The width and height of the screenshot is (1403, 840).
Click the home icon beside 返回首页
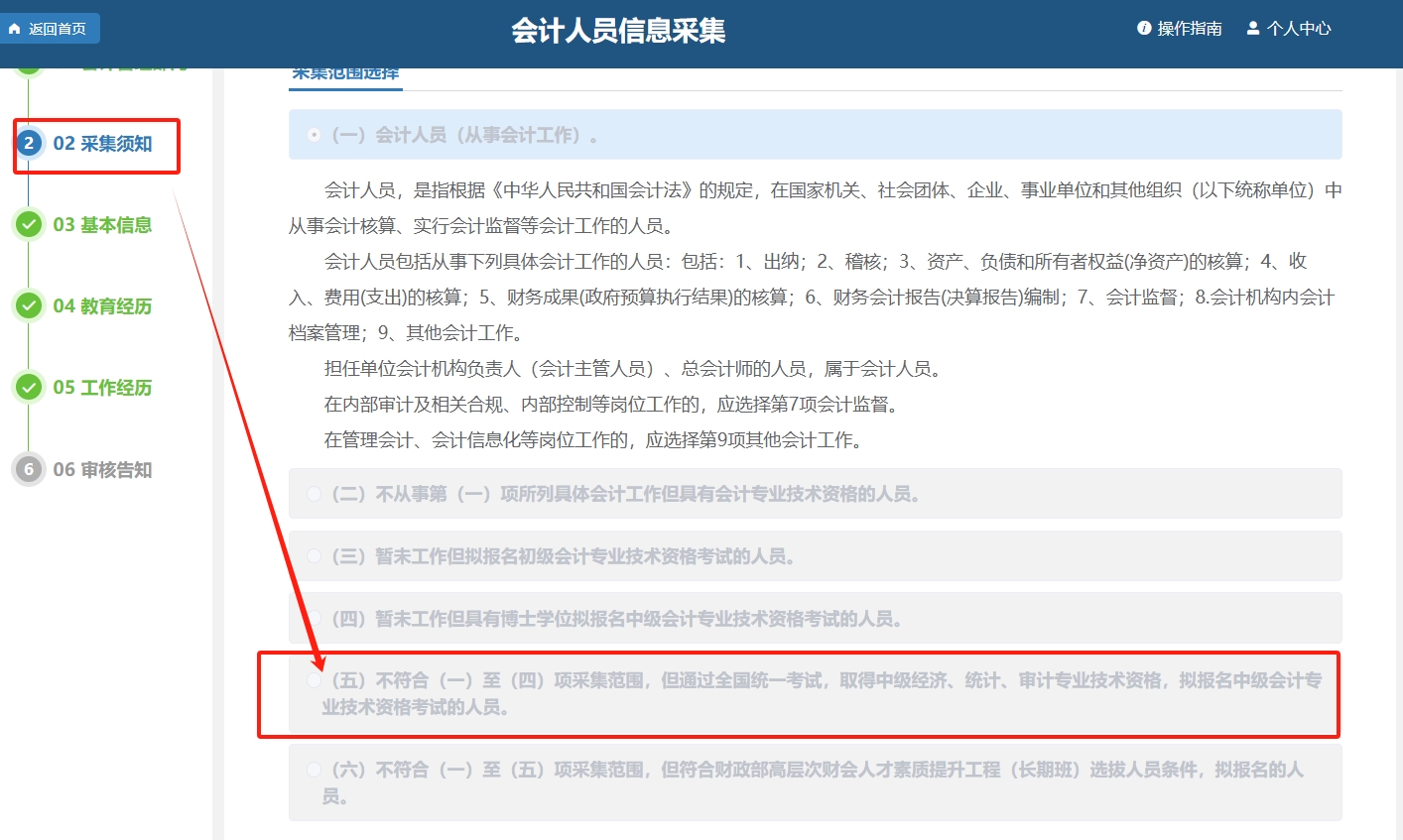tap(14, 29)
